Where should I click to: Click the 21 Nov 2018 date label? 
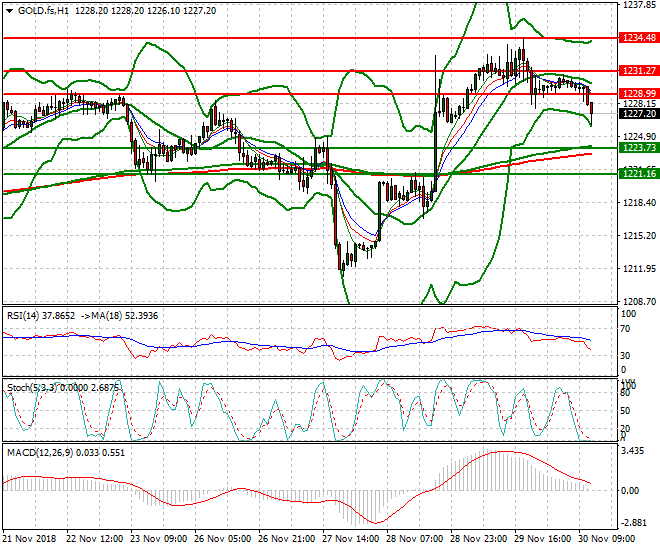click(x=29, y=539)
